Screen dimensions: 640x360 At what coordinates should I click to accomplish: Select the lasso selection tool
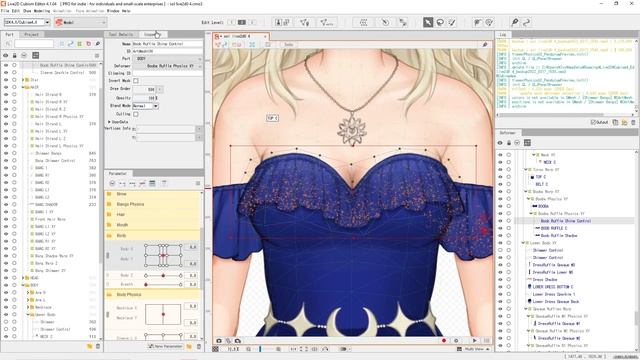coord(440,22)
